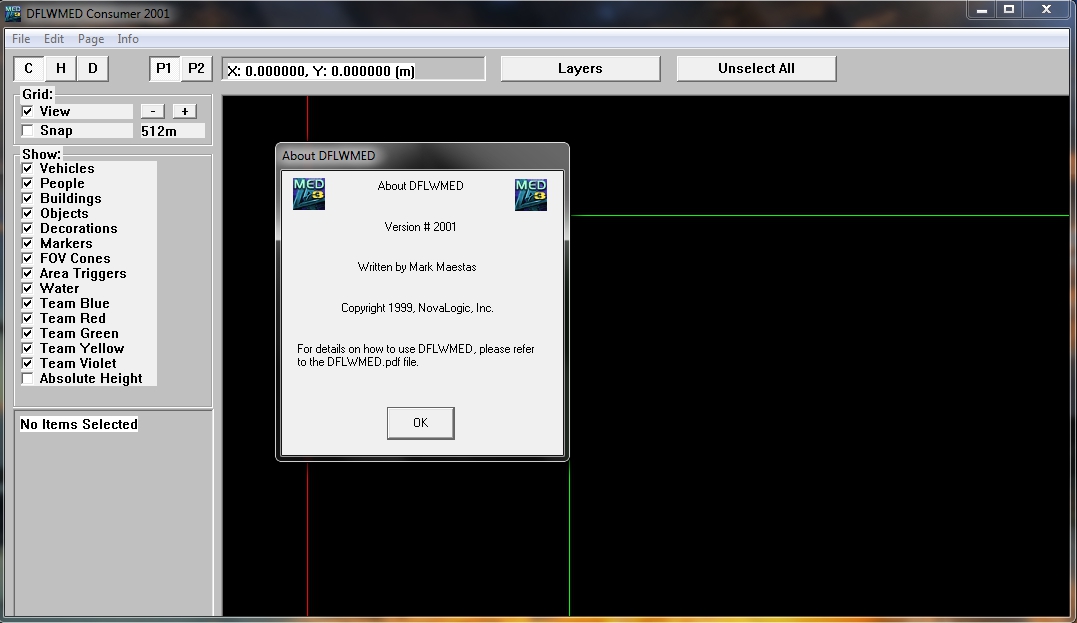Click the 512m grid size value
1077x623 pixels.
(x=172, y=131)
